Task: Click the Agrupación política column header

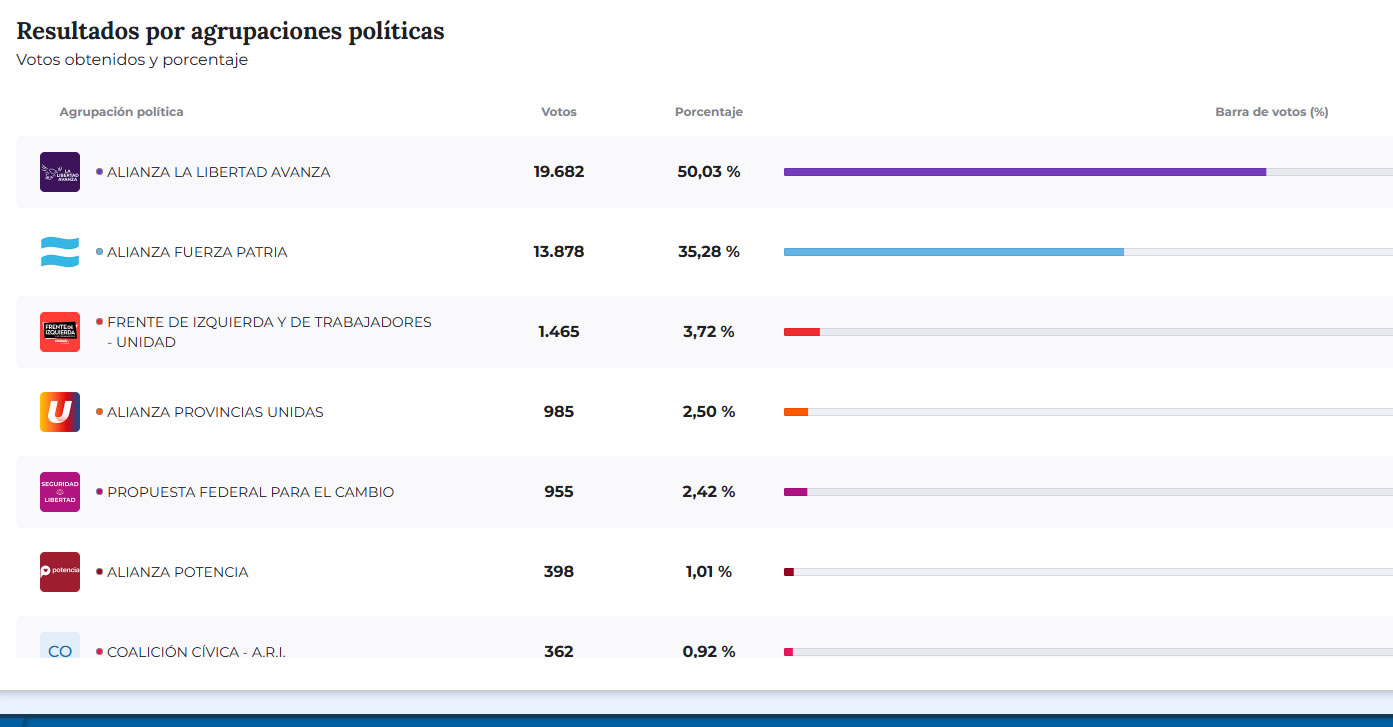Action: tap(121, 112)
